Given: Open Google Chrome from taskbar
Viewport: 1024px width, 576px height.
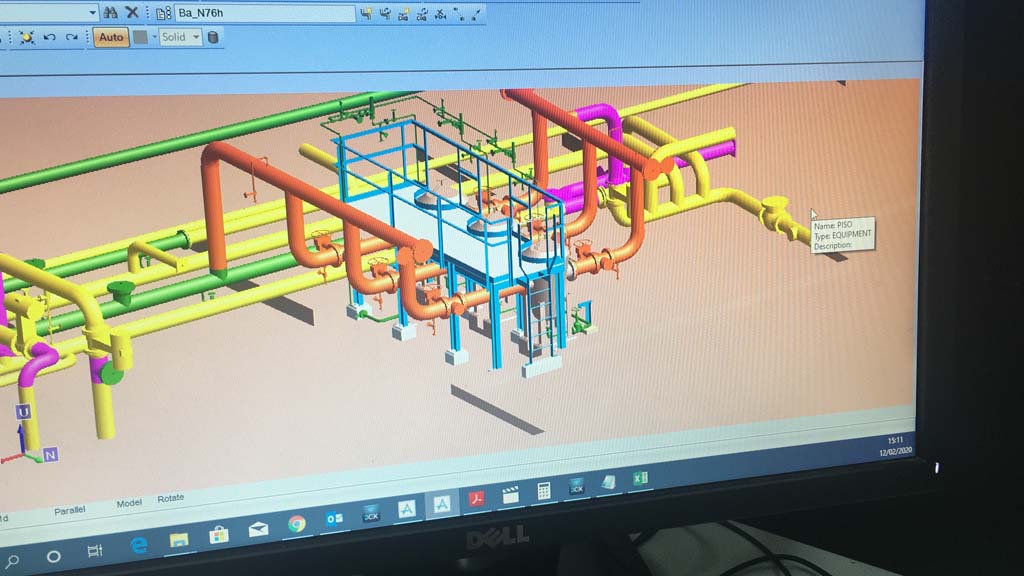Looking at the screenshot, I should tap(296, 524).
